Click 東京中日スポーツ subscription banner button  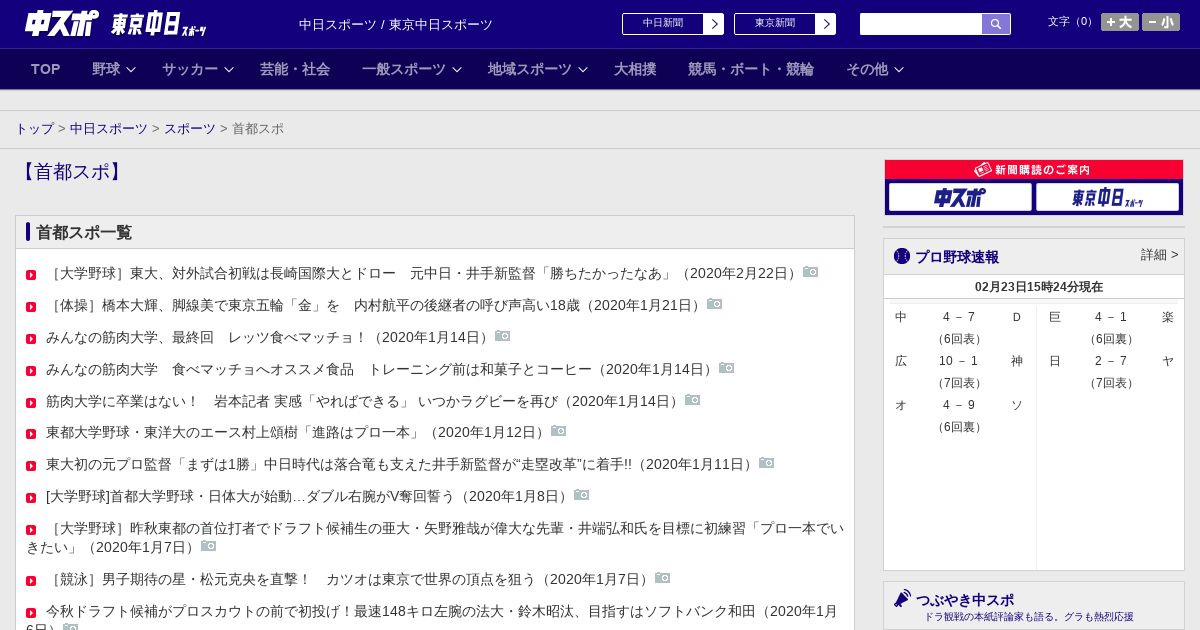pyautogui.click(x=1108, y=197)
